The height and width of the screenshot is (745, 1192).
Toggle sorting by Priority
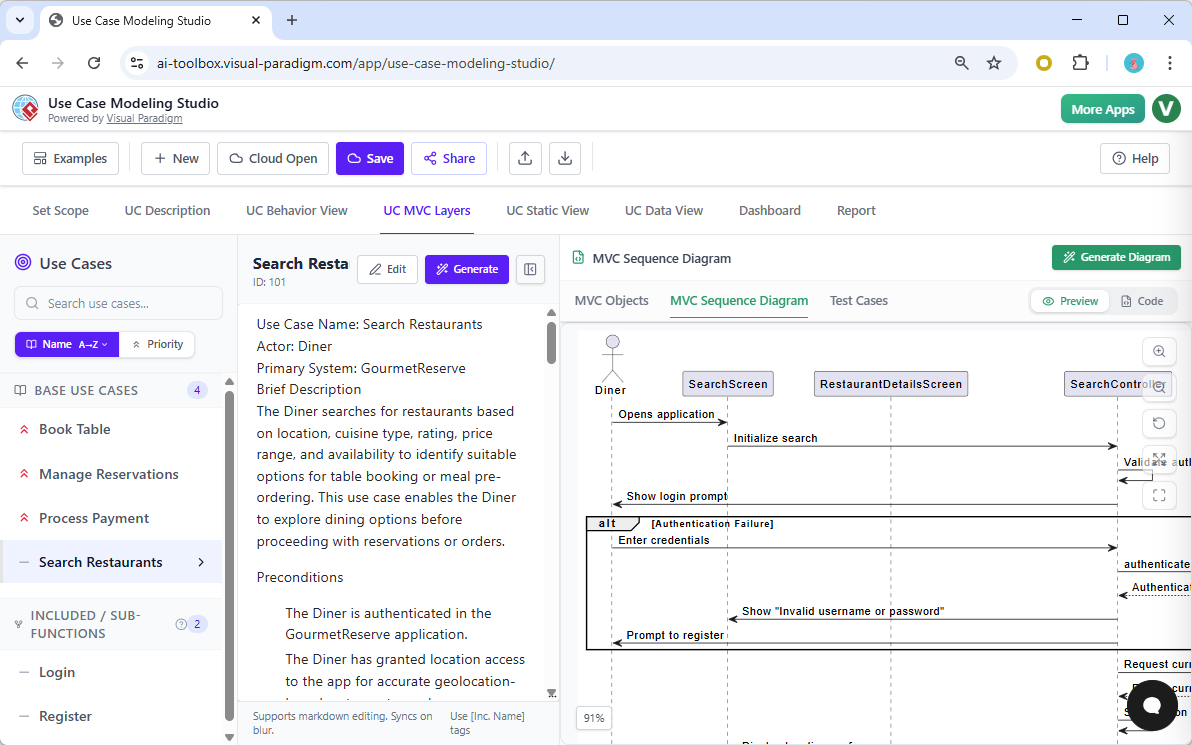[x=157, y=344]
